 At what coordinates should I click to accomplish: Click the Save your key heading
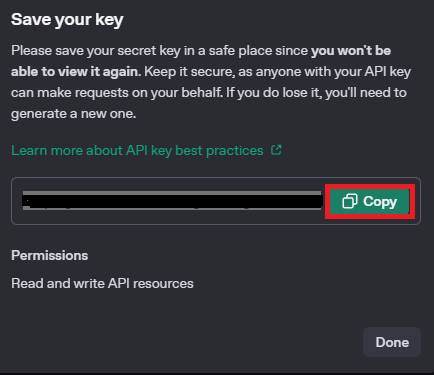coord(67,20)
